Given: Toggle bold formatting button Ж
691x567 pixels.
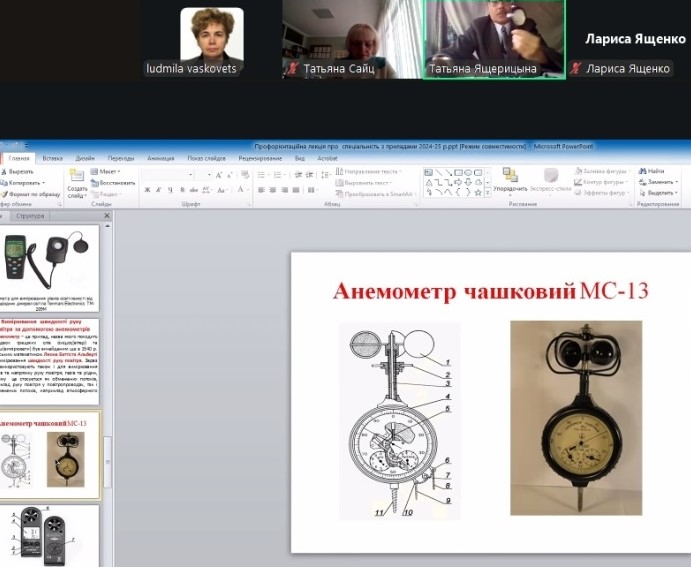Looking at the screenshot, I should click(x=146, y=190).
